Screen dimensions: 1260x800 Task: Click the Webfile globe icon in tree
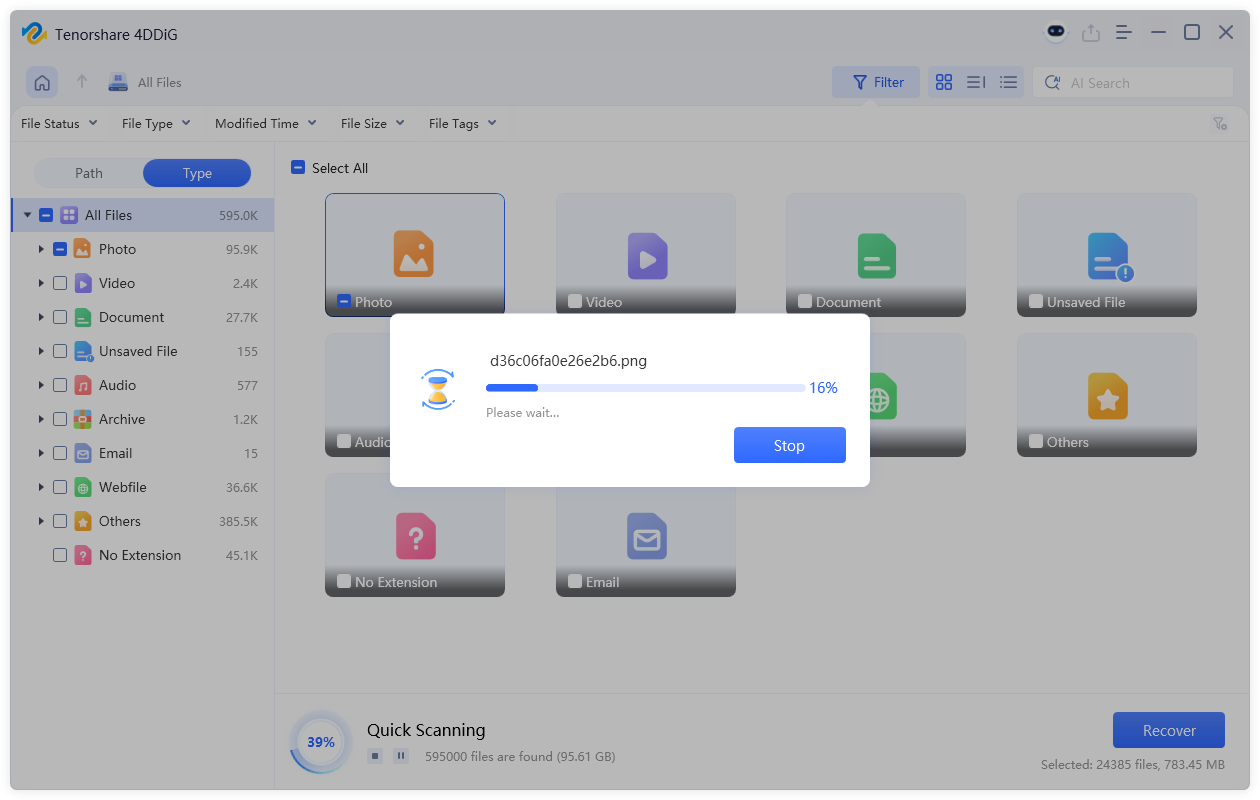(x=83, y=487)
